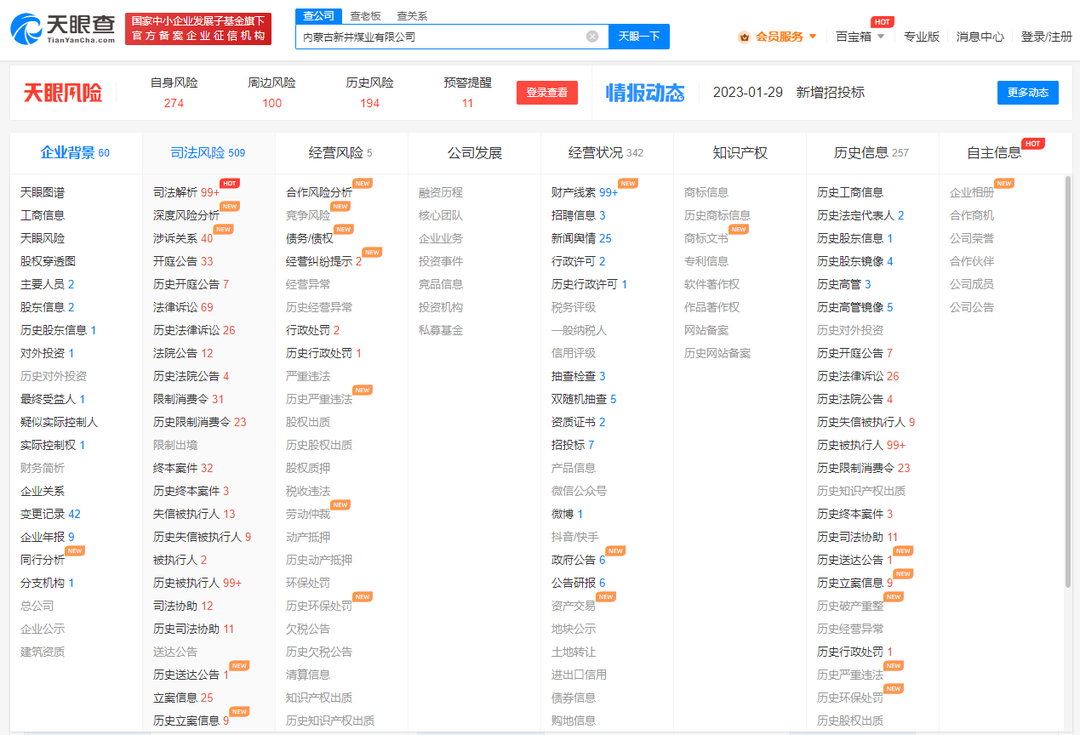Open the 专业版 page
This screenshot has width=1080, height=735.
click(921, 34)
